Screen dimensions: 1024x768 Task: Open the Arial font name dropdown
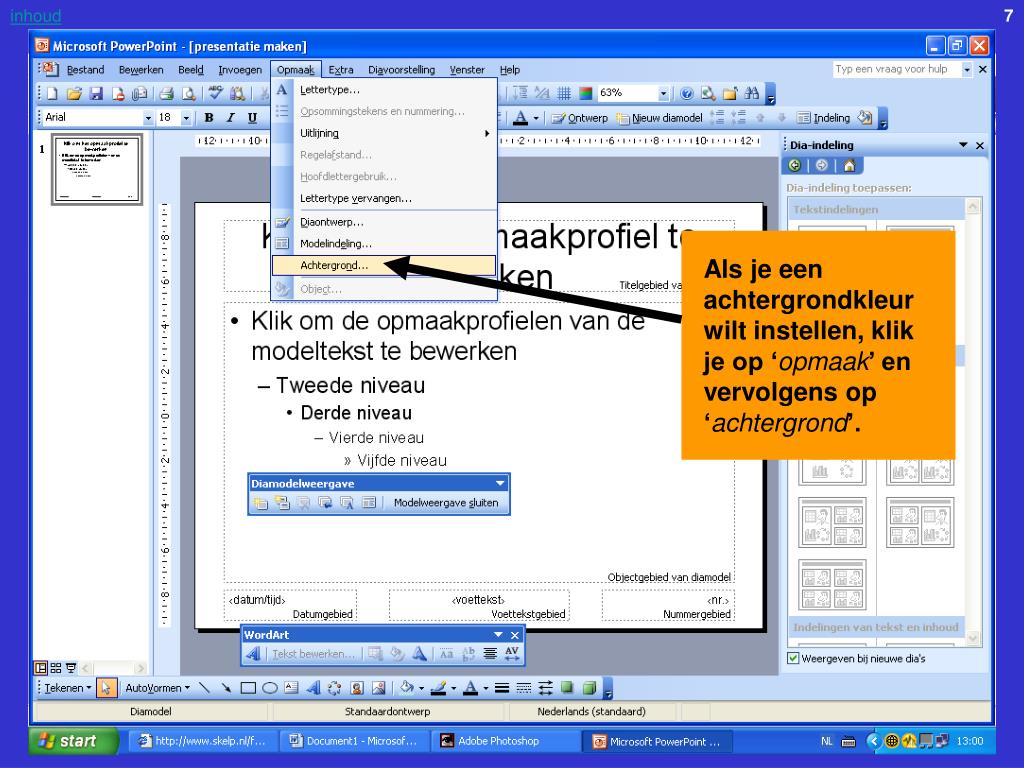(x=148, y=118)
